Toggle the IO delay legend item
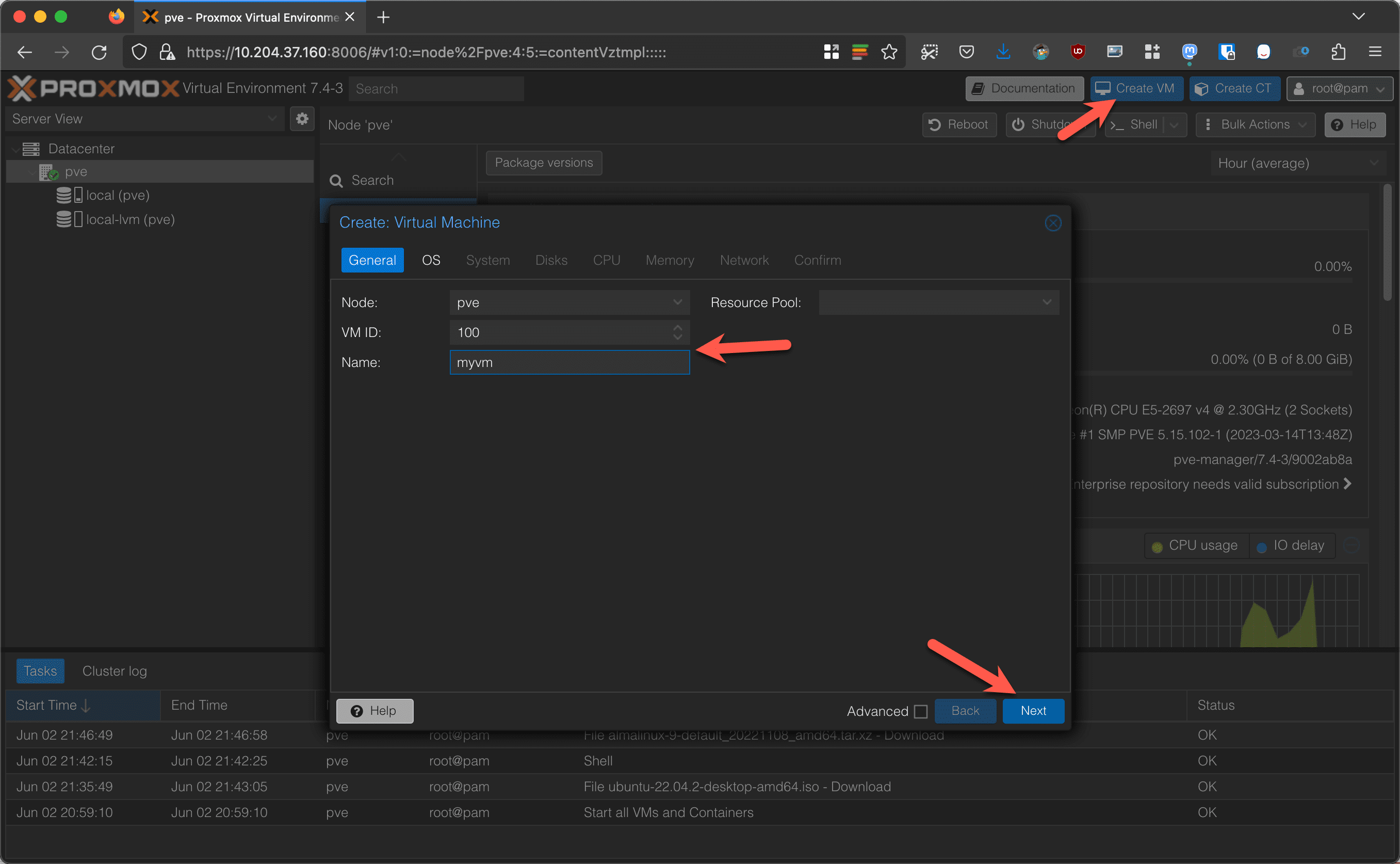 pos(1293,546)
